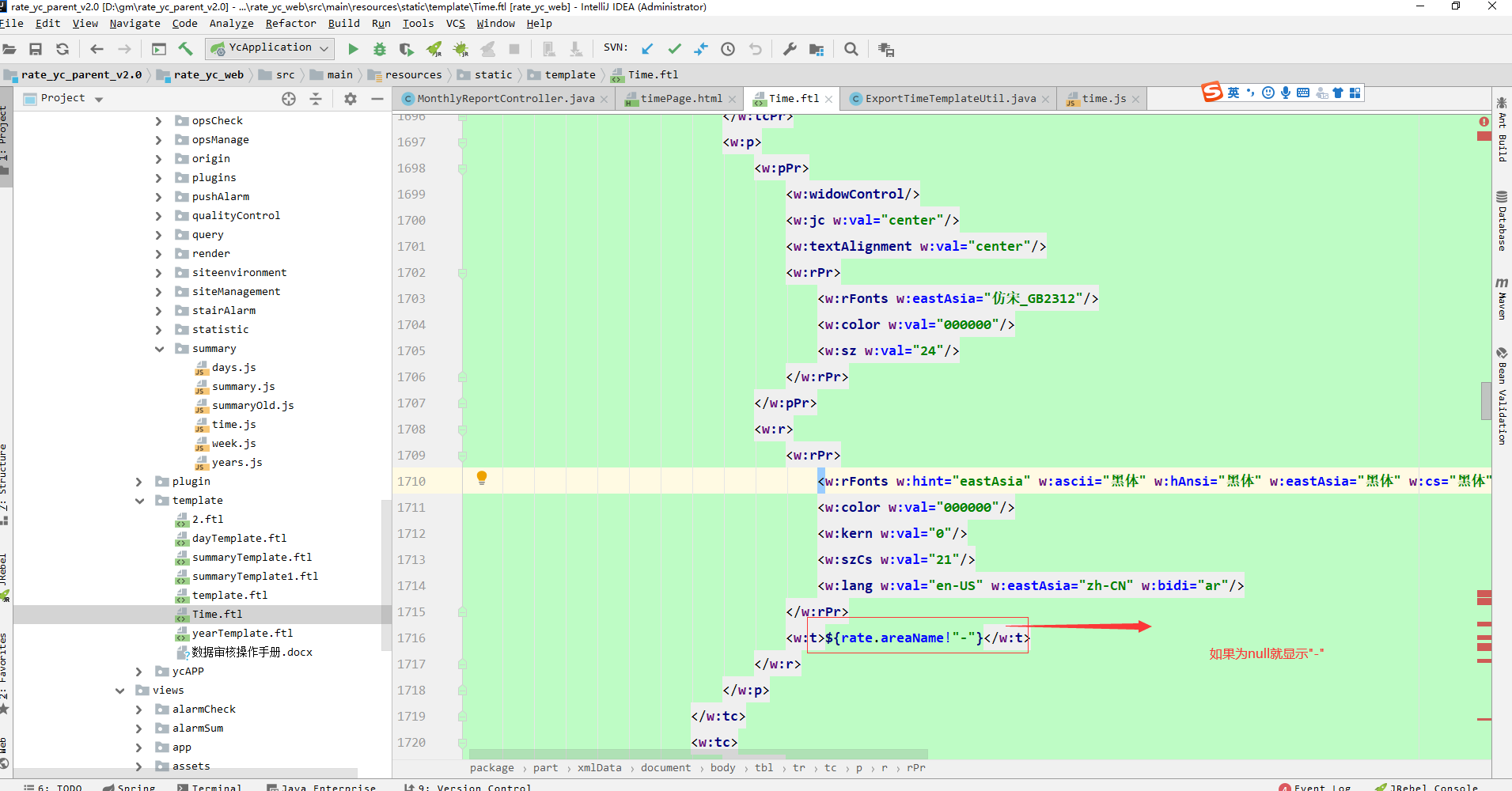
Task: Open YcApplication run configuration dropdown
Action: click(271, 48)
